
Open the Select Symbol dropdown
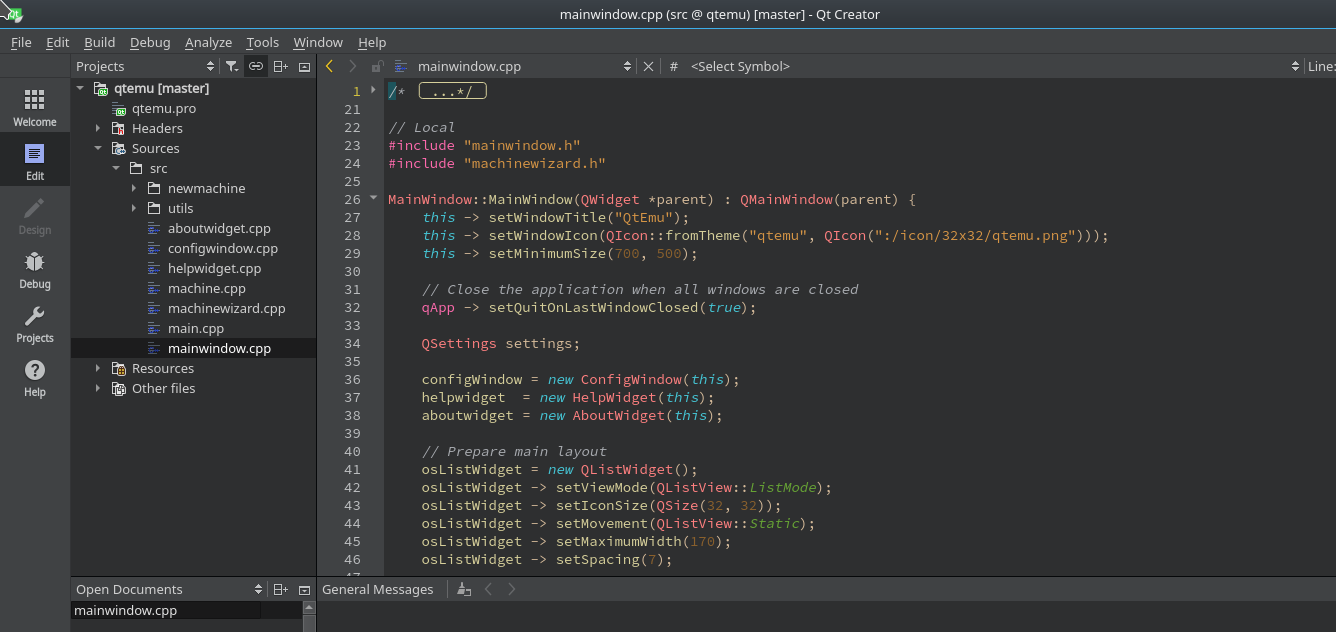[x=1295, y=66]
